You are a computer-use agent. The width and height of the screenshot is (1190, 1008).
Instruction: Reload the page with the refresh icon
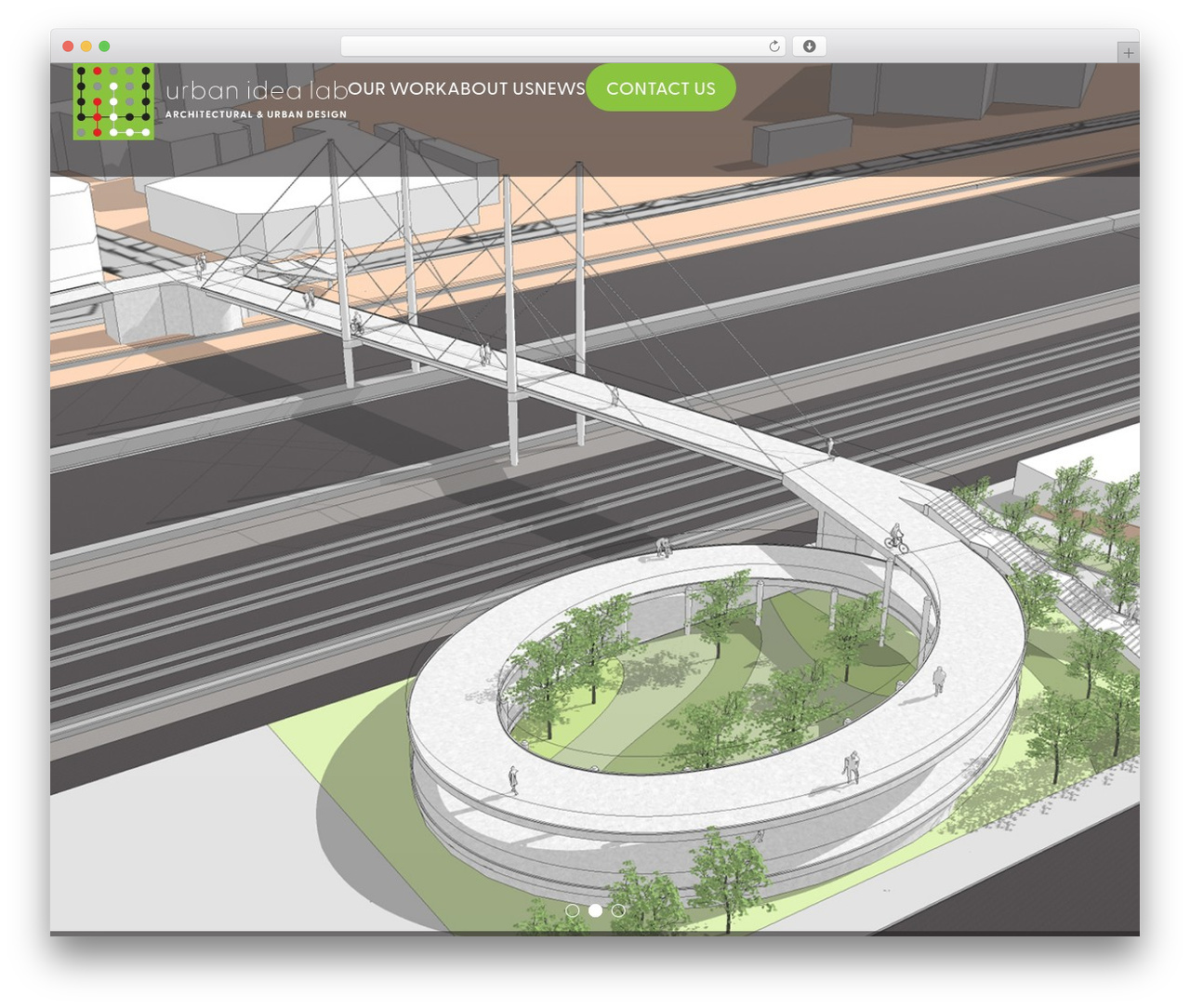click(774, 46)
